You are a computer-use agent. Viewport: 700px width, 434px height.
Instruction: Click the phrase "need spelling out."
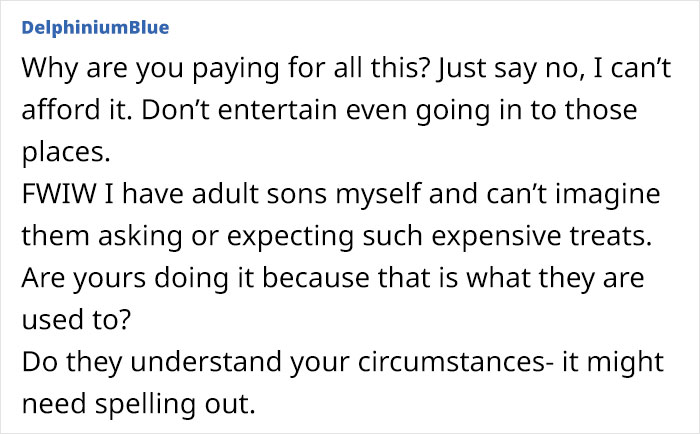pos(138,405)
